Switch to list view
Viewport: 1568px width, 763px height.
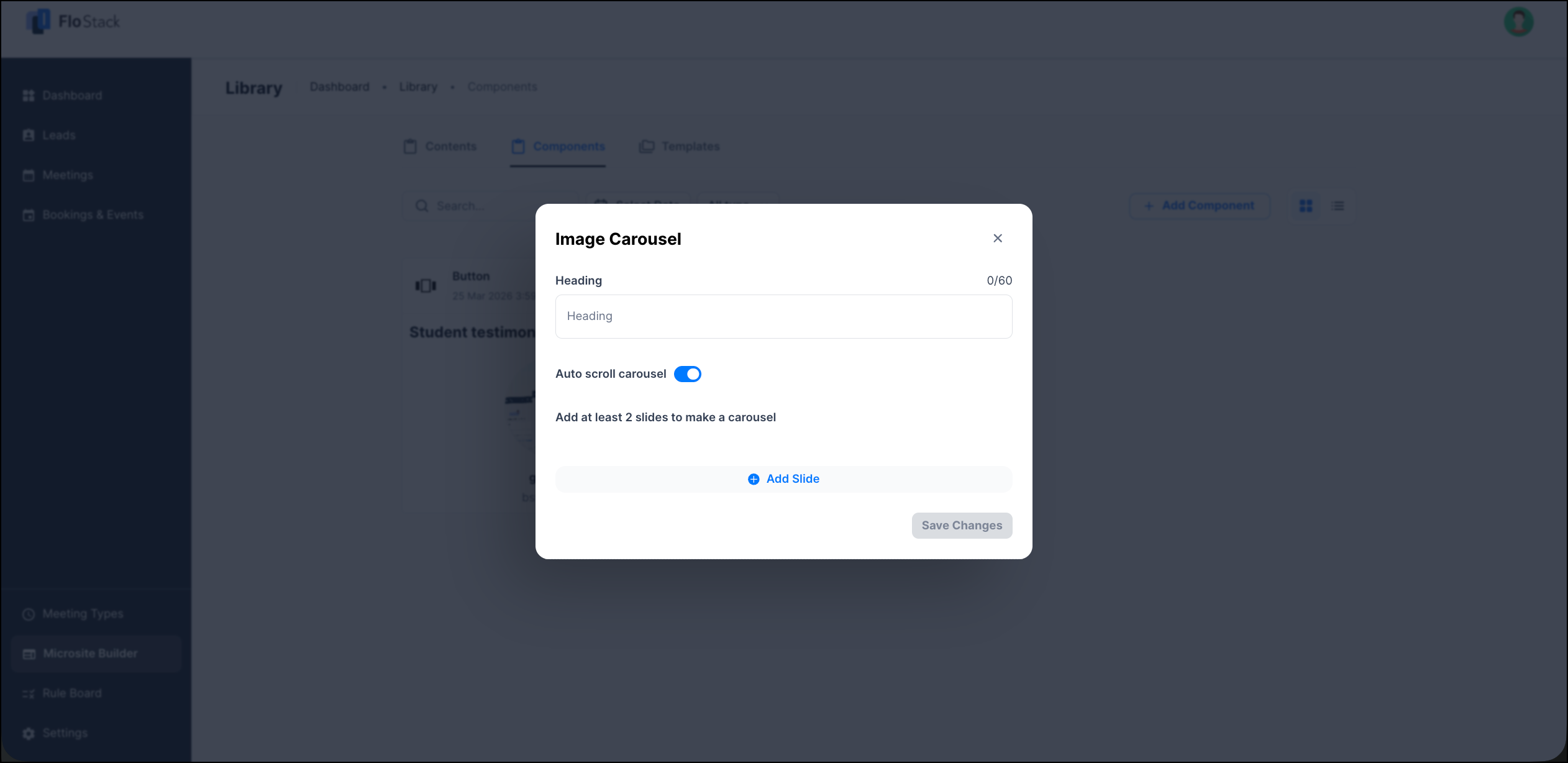point(1338,206)
